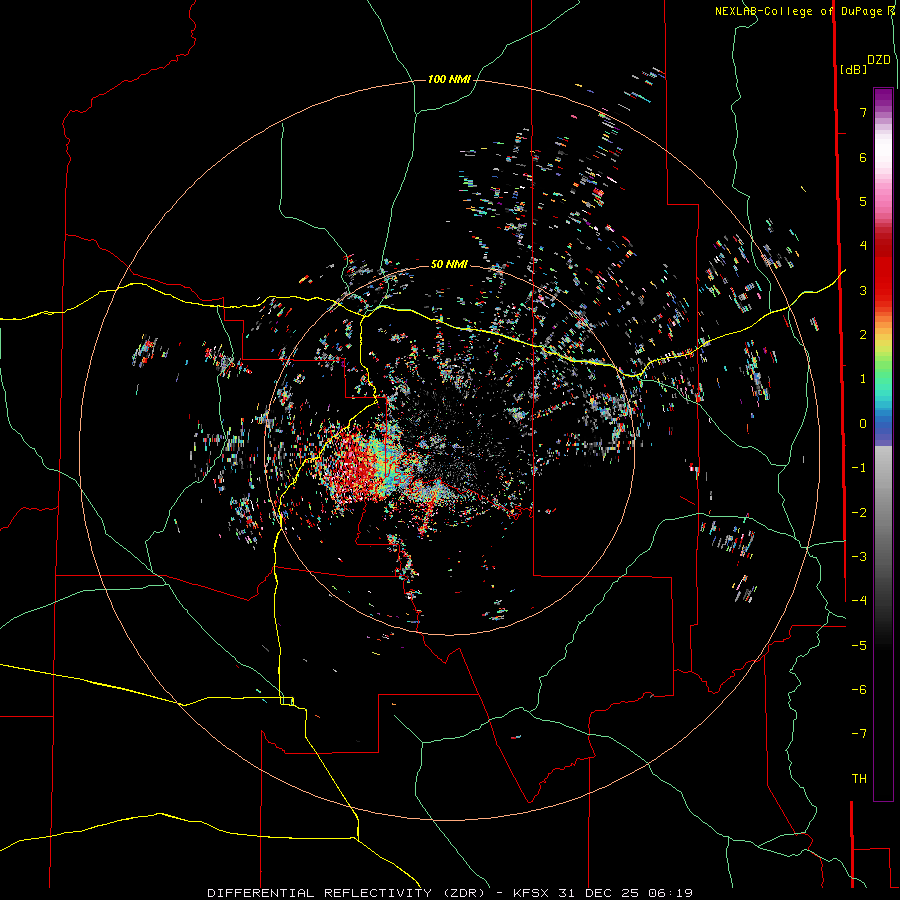Click the 100 NMI range ring label

pos(449,79)
